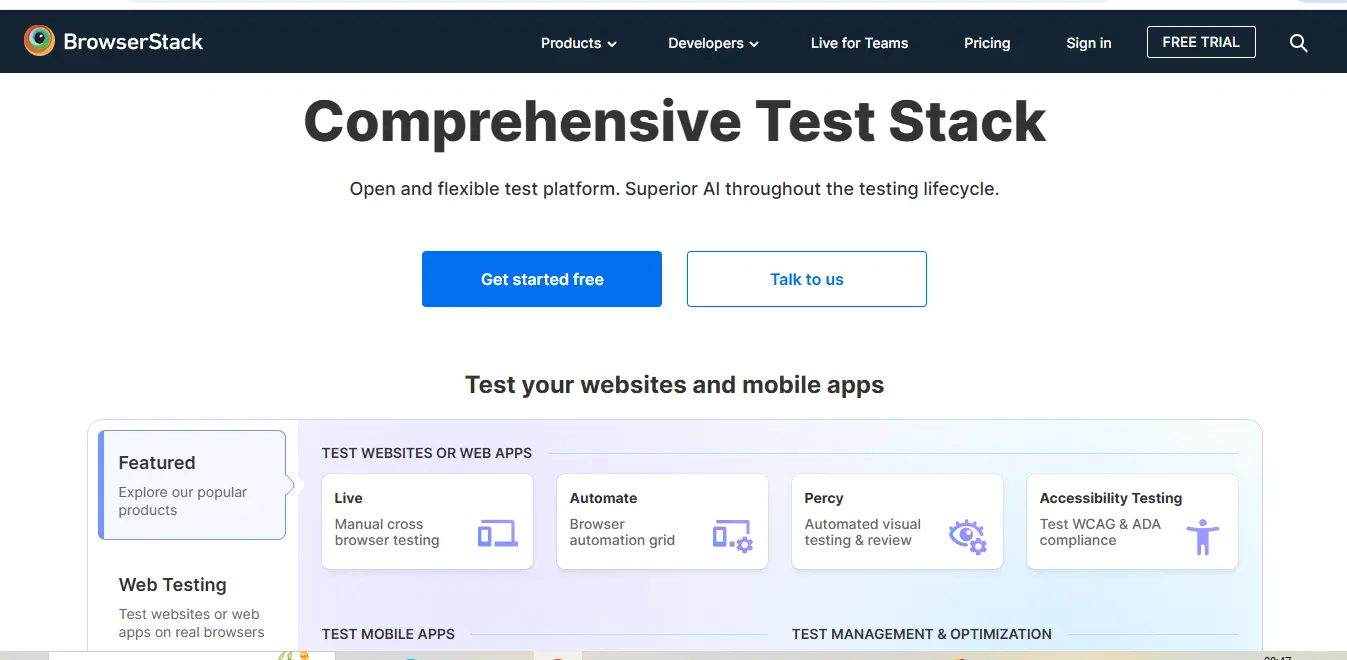1347x660 pixels.
Task: Click the Sign in link
Action: coord(1088,43)
